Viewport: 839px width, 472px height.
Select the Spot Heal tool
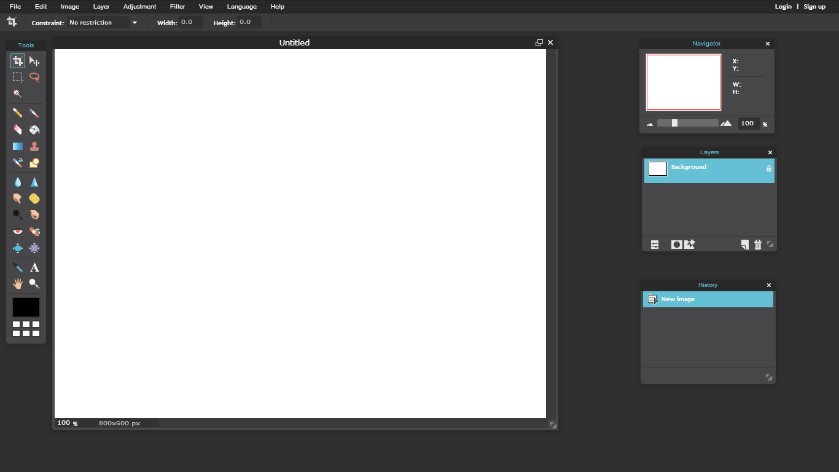[34, 232]
